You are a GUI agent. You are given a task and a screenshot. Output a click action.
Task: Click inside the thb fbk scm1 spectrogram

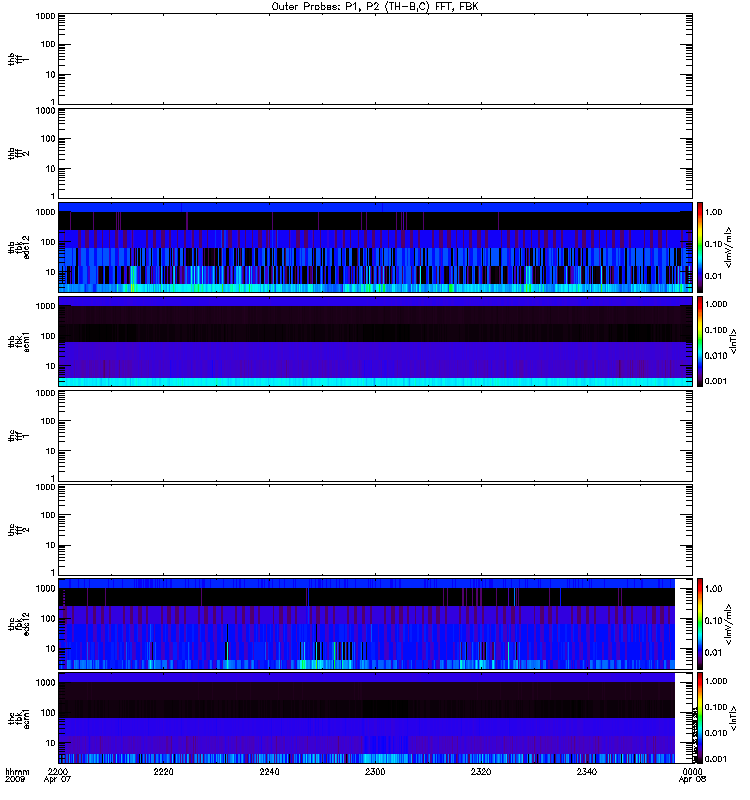(375, 341)
